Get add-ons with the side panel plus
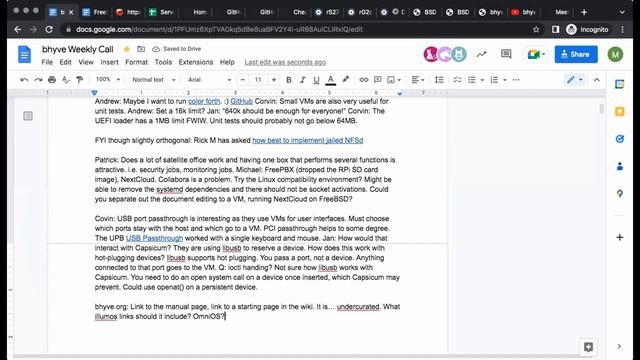The image size is (640, 360). point(620,237)
